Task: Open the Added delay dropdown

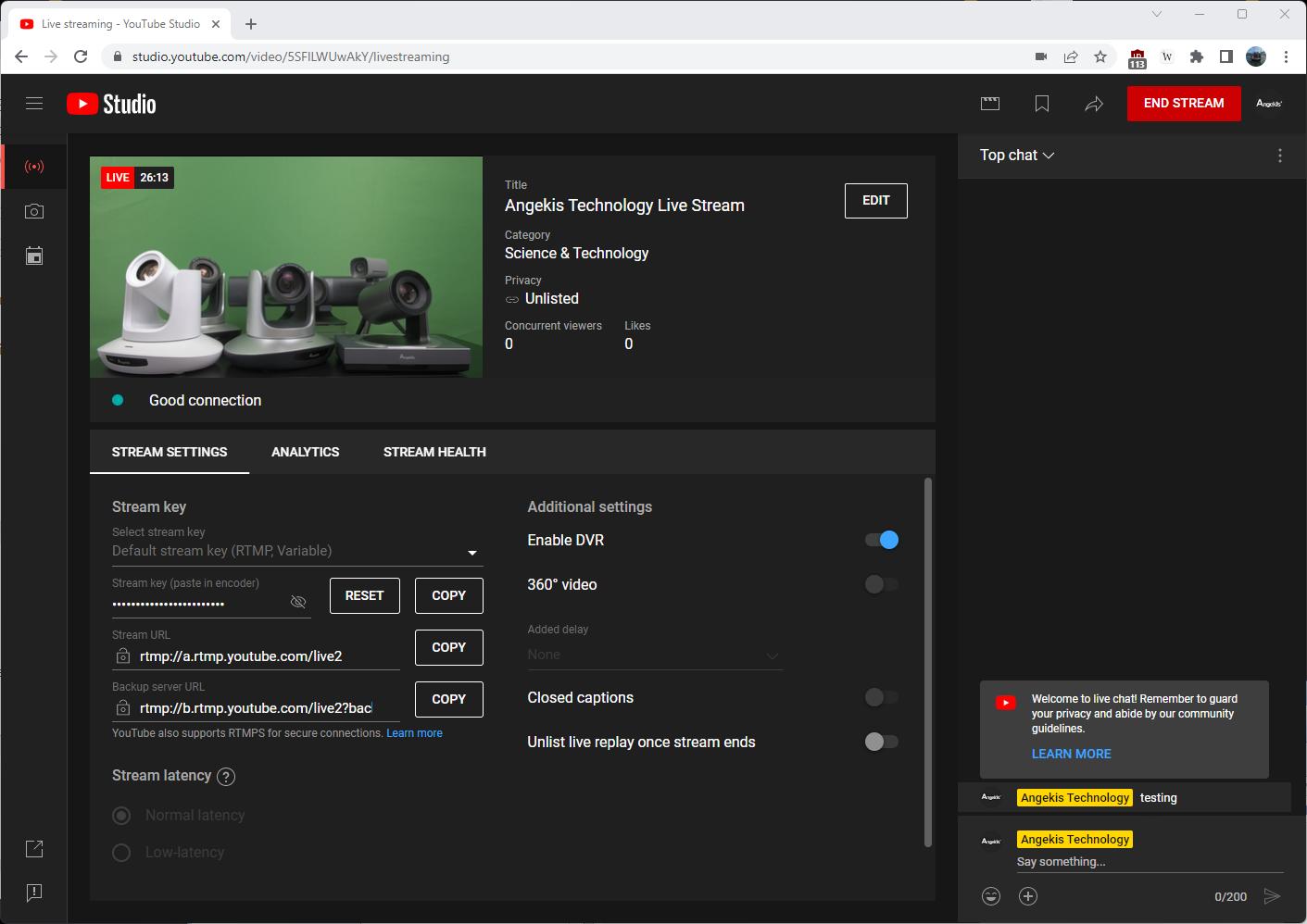Action: 772,655
